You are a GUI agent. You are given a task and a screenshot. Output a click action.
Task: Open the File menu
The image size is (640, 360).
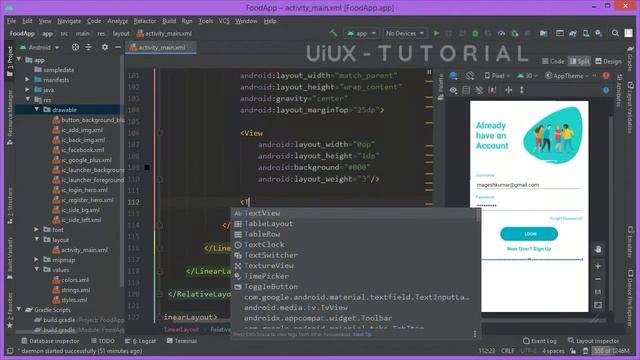click(11, 21)
